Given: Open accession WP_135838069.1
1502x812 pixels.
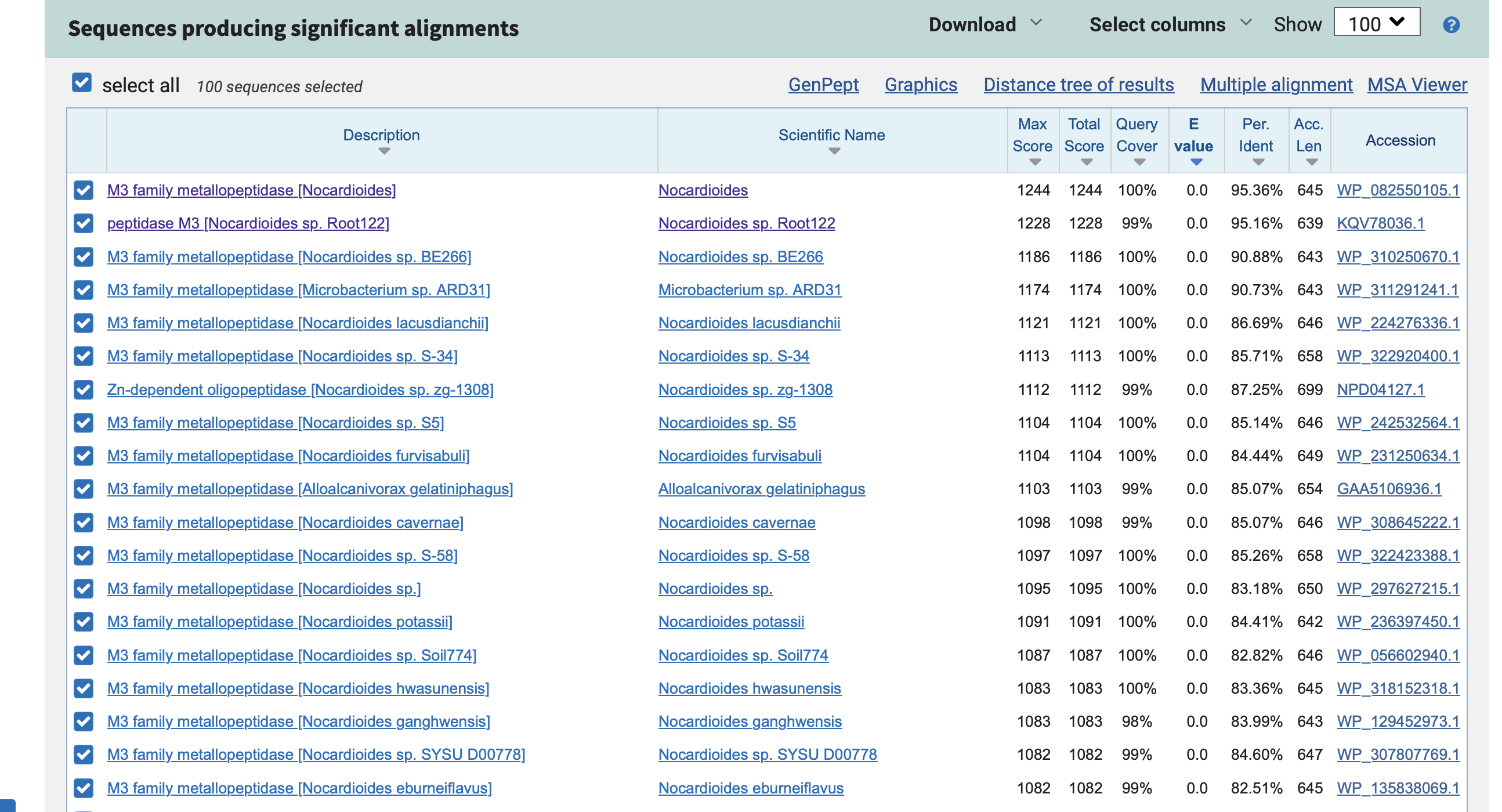Looking at the screenshot, I should [x=1398, y=789].
